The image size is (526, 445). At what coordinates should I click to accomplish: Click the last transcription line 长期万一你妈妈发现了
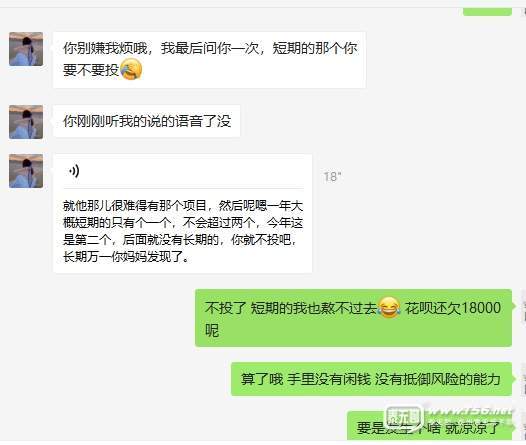(x=126, y=257)
